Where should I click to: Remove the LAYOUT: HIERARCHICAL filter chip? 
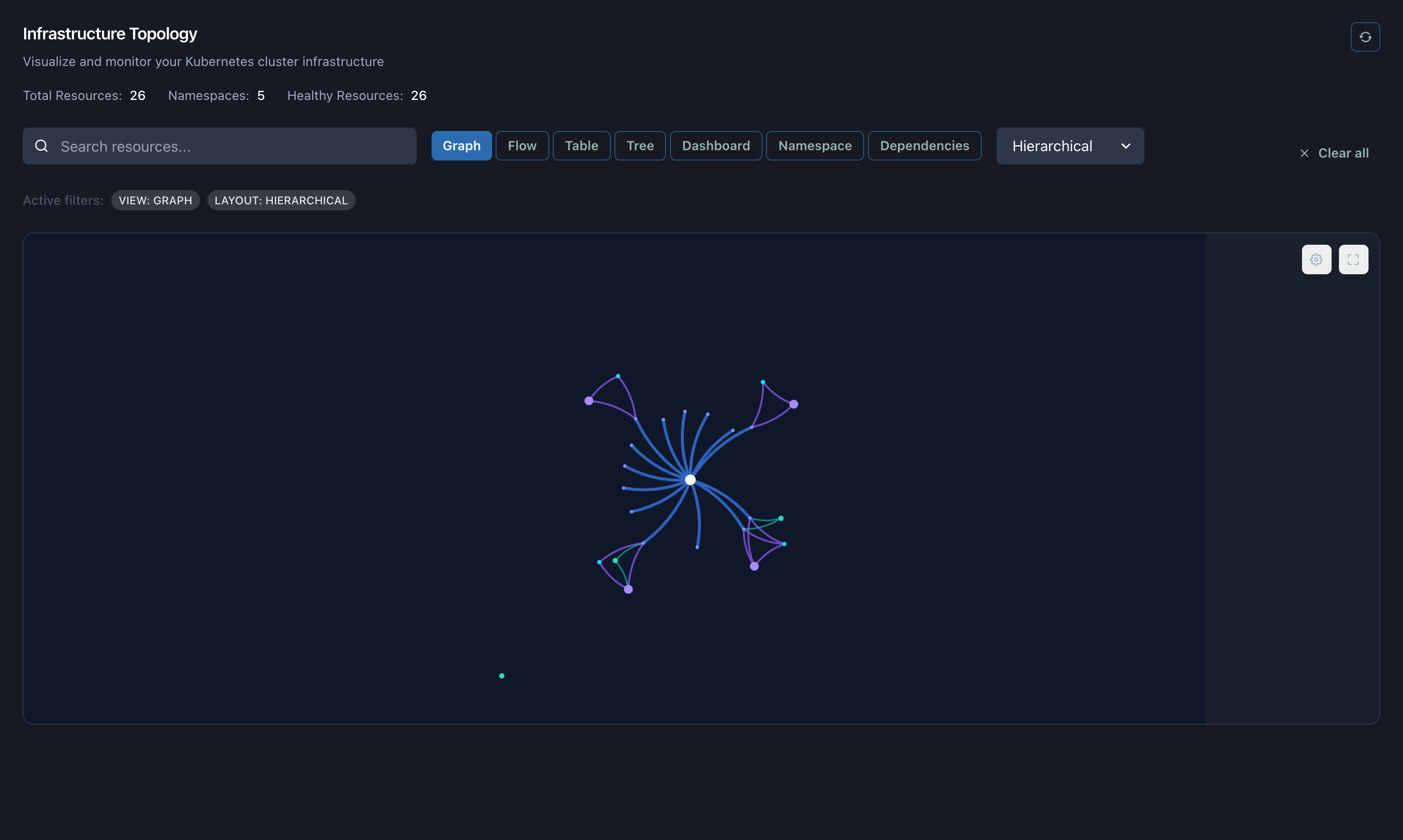point(281,200)
